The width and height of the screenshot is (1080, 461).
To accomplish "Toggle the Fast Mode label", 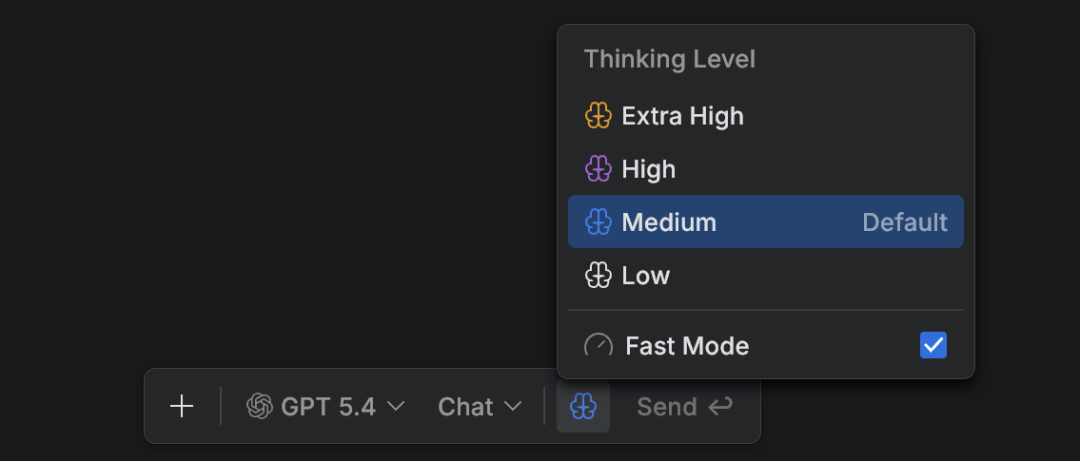I will [687, 346].
